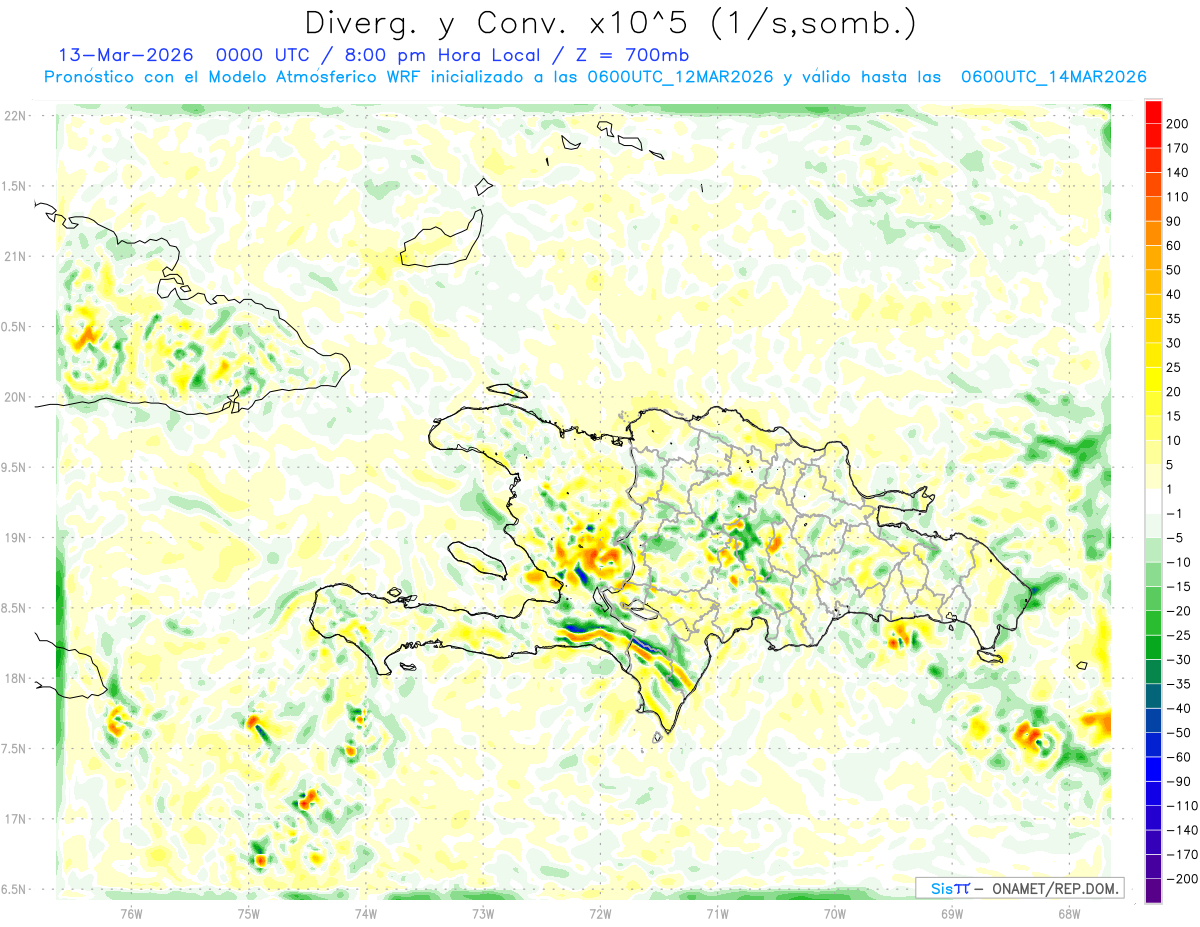Click the 9.5N latitude label

pyautogui.click(x=14, y=467)
